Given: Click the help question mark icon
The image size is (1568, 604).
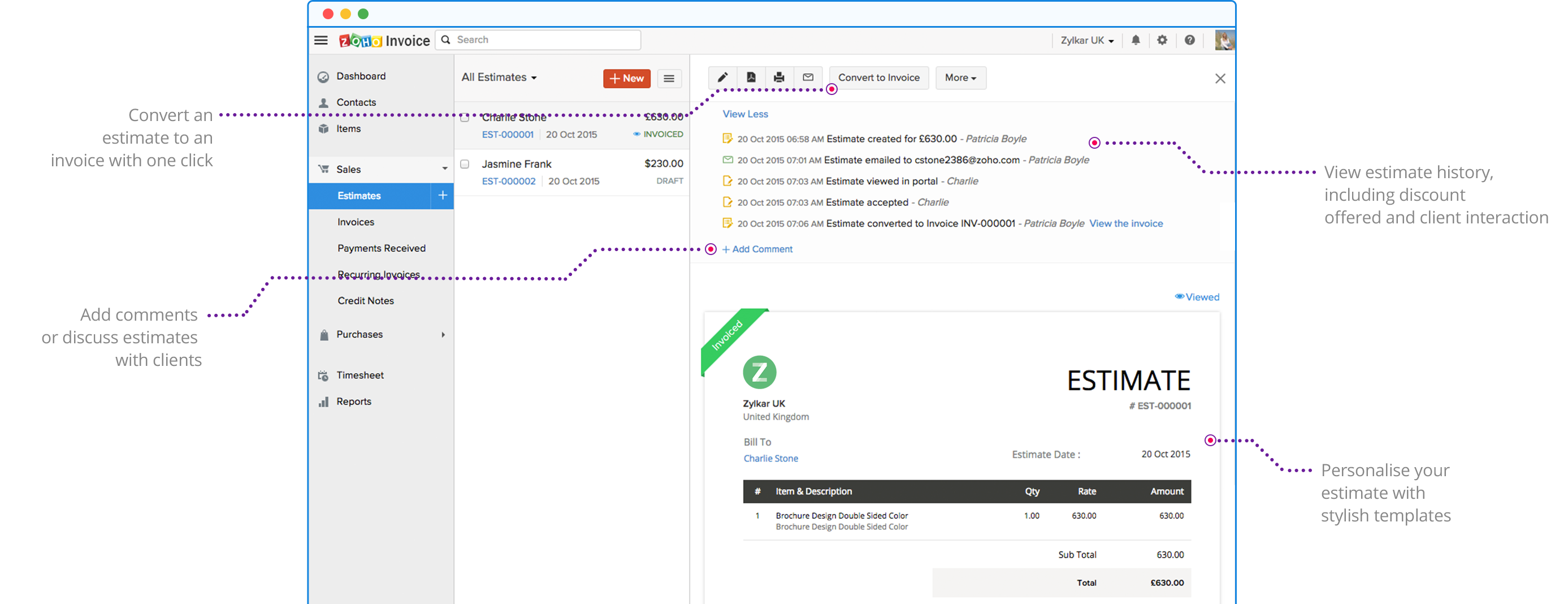Looking at the screenshot, I should coord(1189,40).
